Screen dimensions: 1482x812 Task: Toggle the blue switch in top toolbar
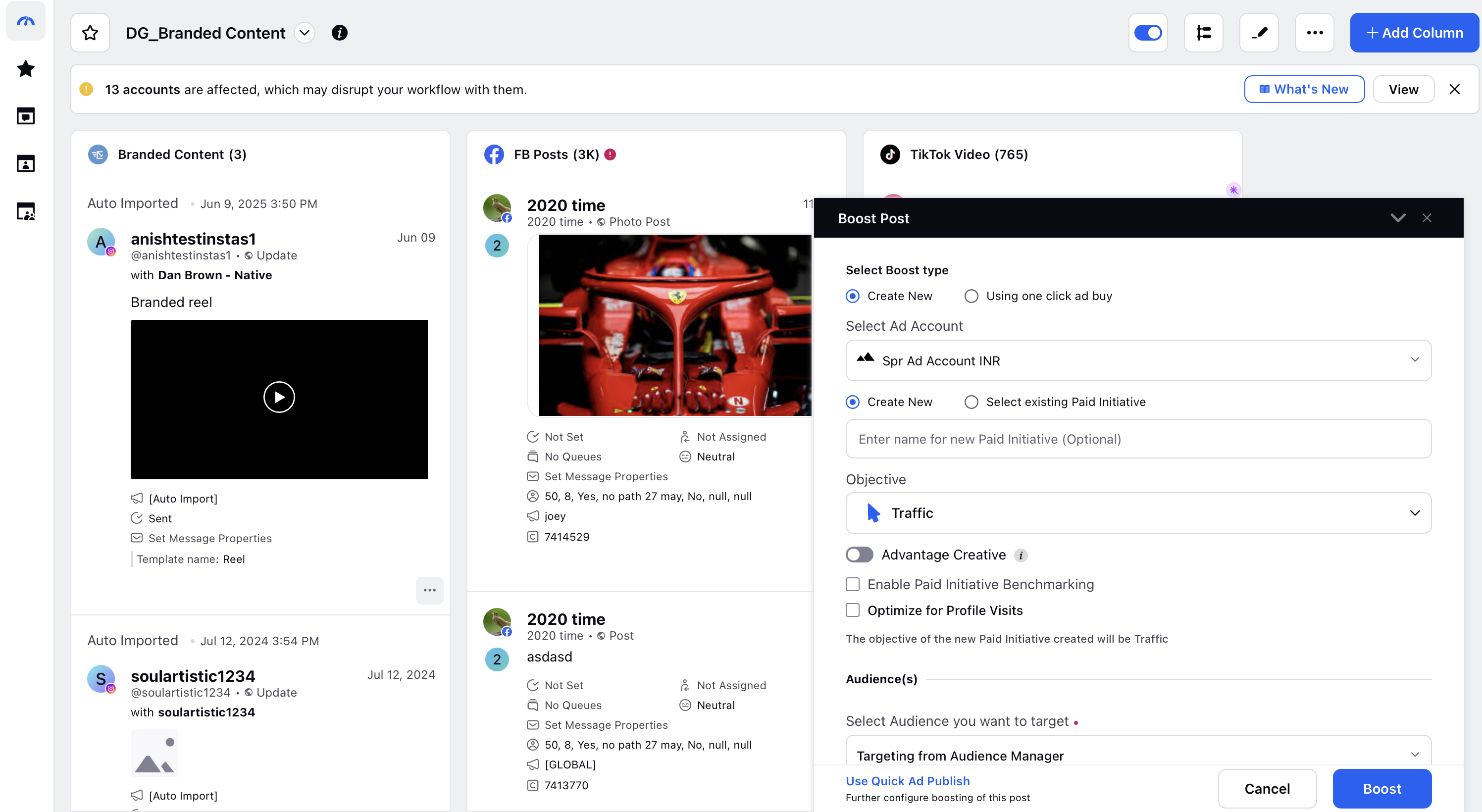(x=1148, y=33)
